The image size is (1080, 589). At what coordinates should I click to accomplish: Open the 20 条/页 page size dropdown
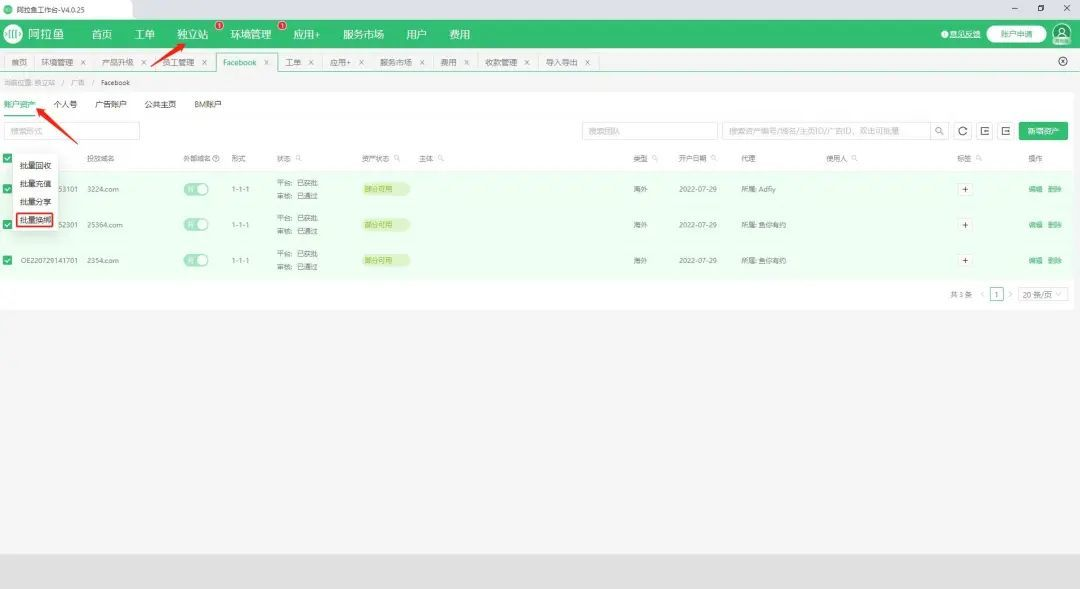[x=1042, y=294]
